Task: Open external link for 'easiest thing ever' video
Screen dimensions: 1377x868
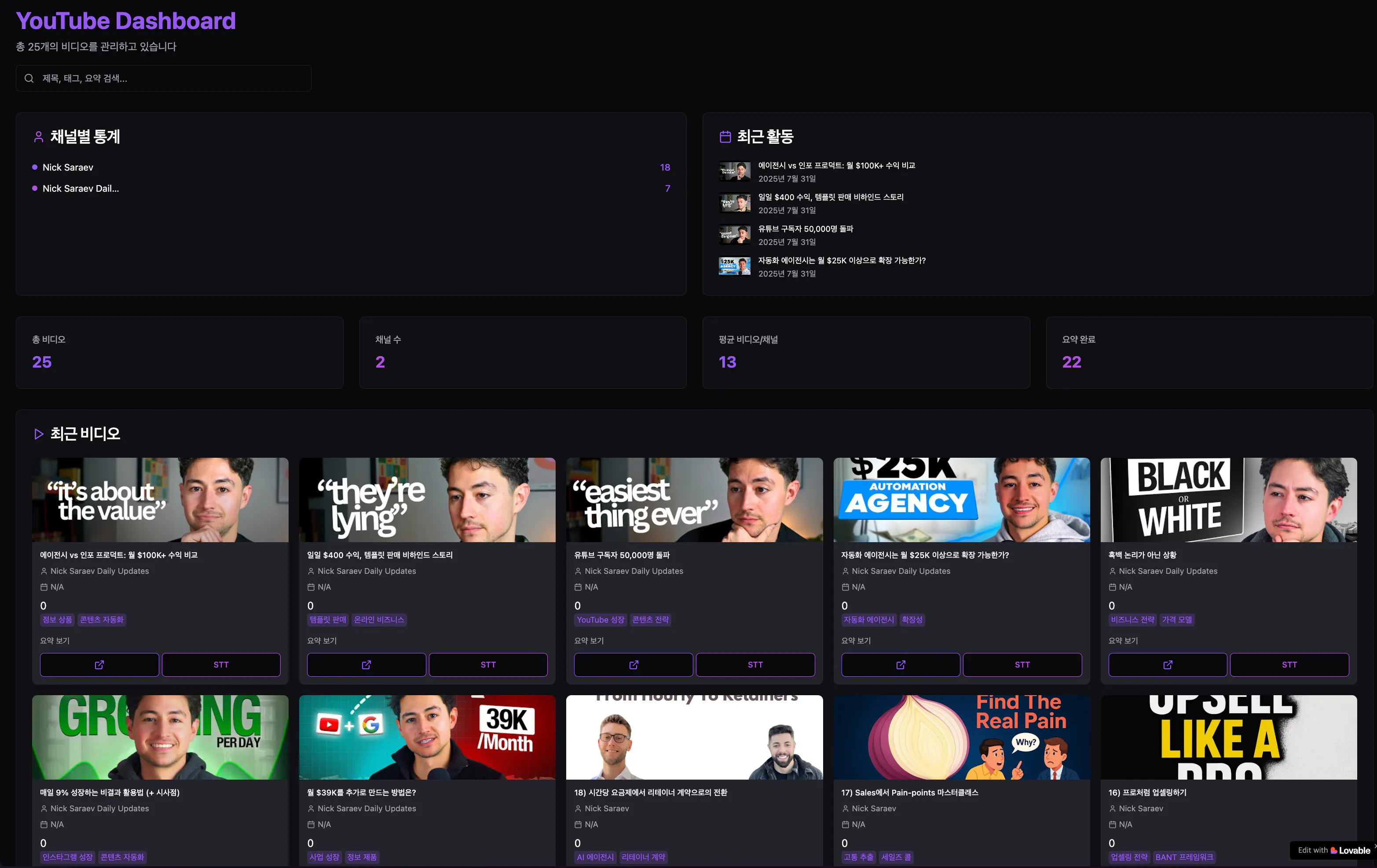Action: click(x=634, y=664)
